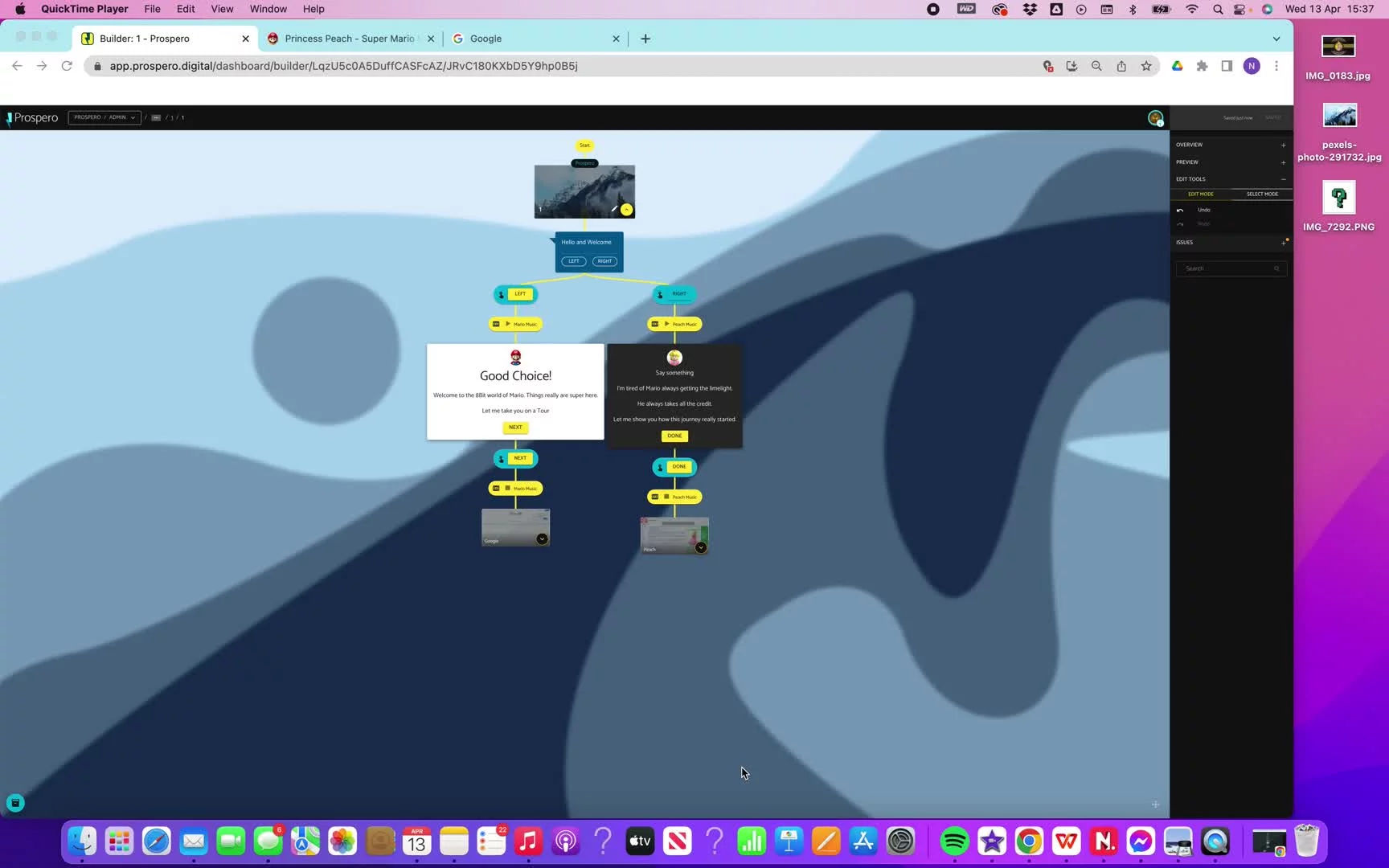Image resolution: width=1389 pixels, height=868 pixels.
Task: Click LEFT option in Hello and Welcome bubble
Action: [x=574, y=261]
